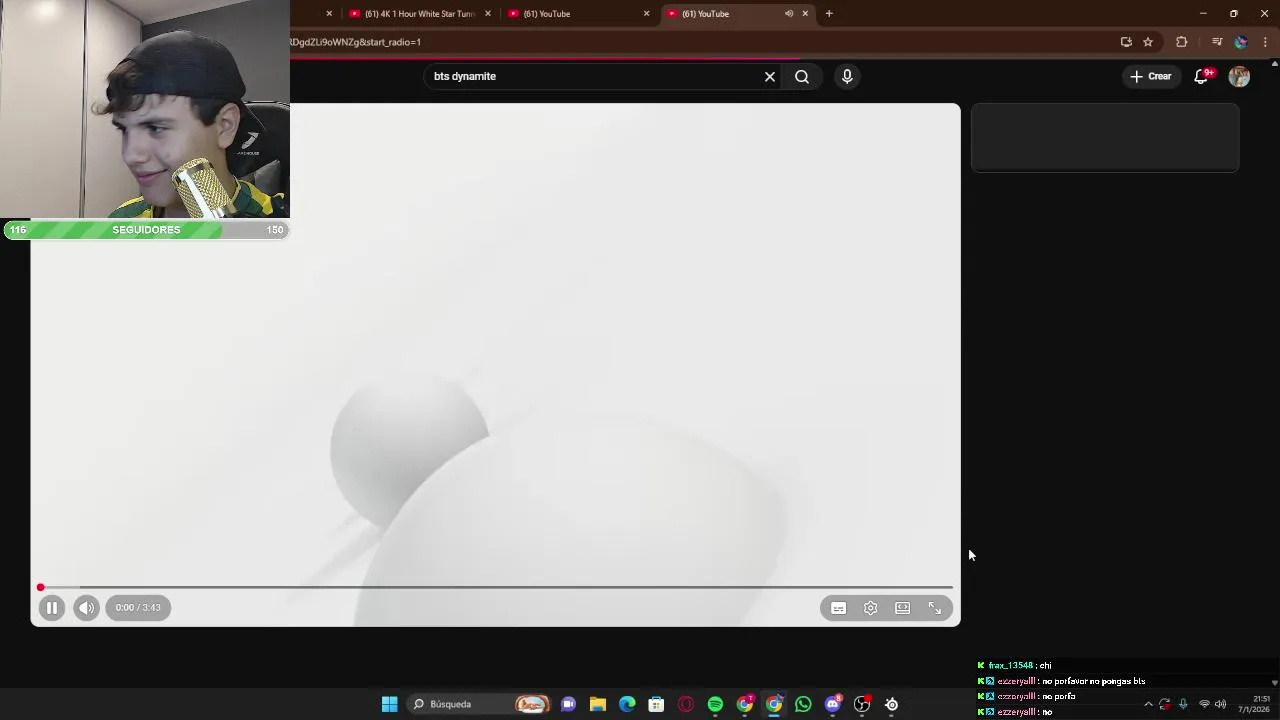The height and width of the screenshot is (720, 1280).
Task: Click the YouTube search magnifier button
Action: (802, 76)
